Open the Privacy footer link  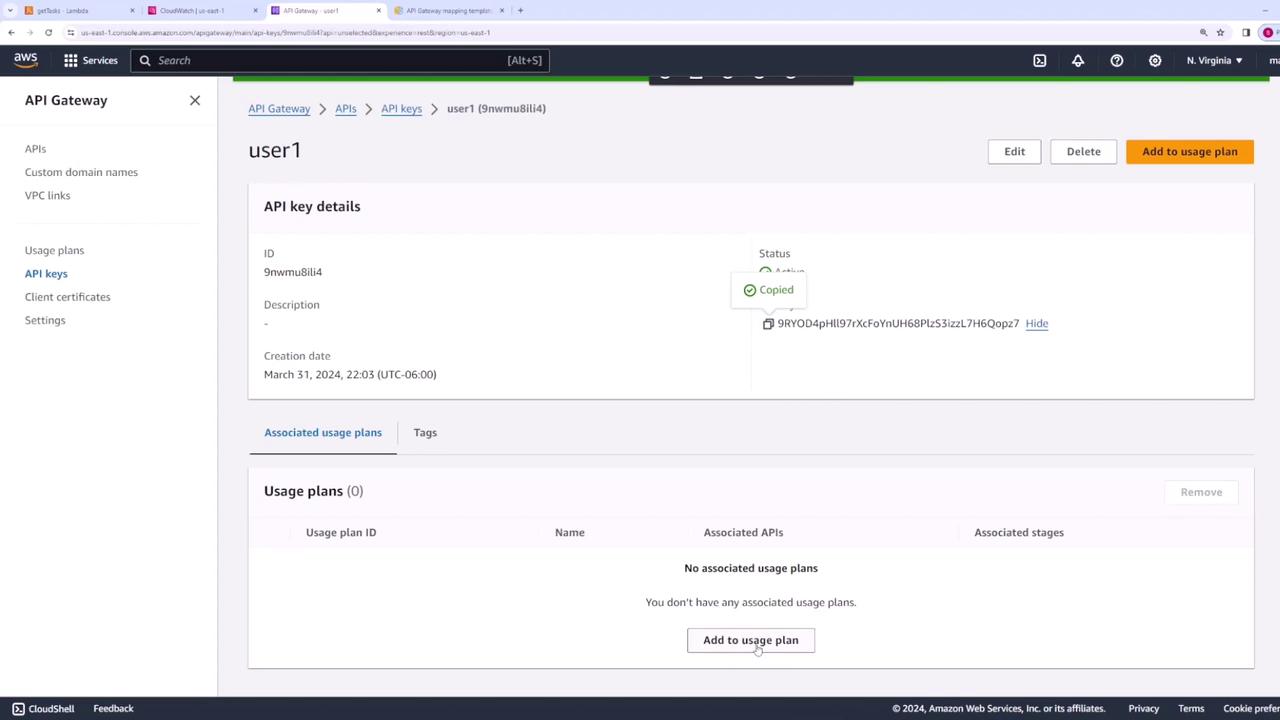[x=1143, y=709]
